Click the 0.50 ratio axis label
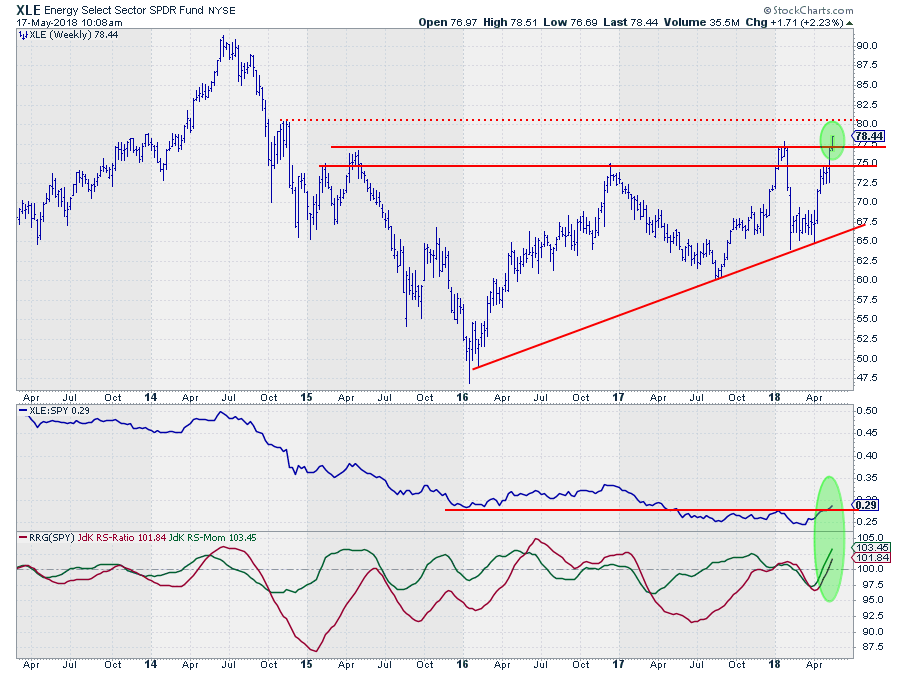The image size is (900, 673). click(x=866, y=411)
